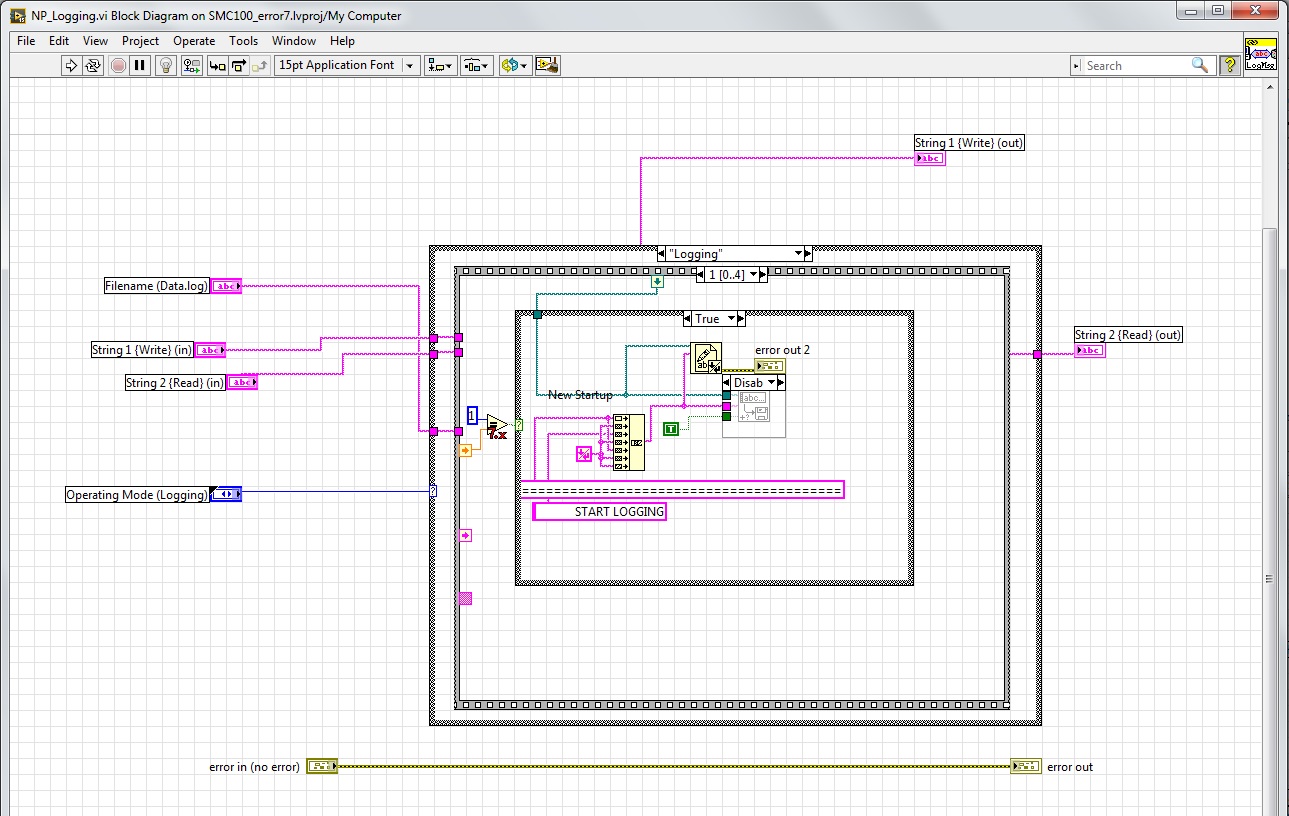The image size is (1289, 816).
Task: Open the Tools menu
Action: pos(243,41)
